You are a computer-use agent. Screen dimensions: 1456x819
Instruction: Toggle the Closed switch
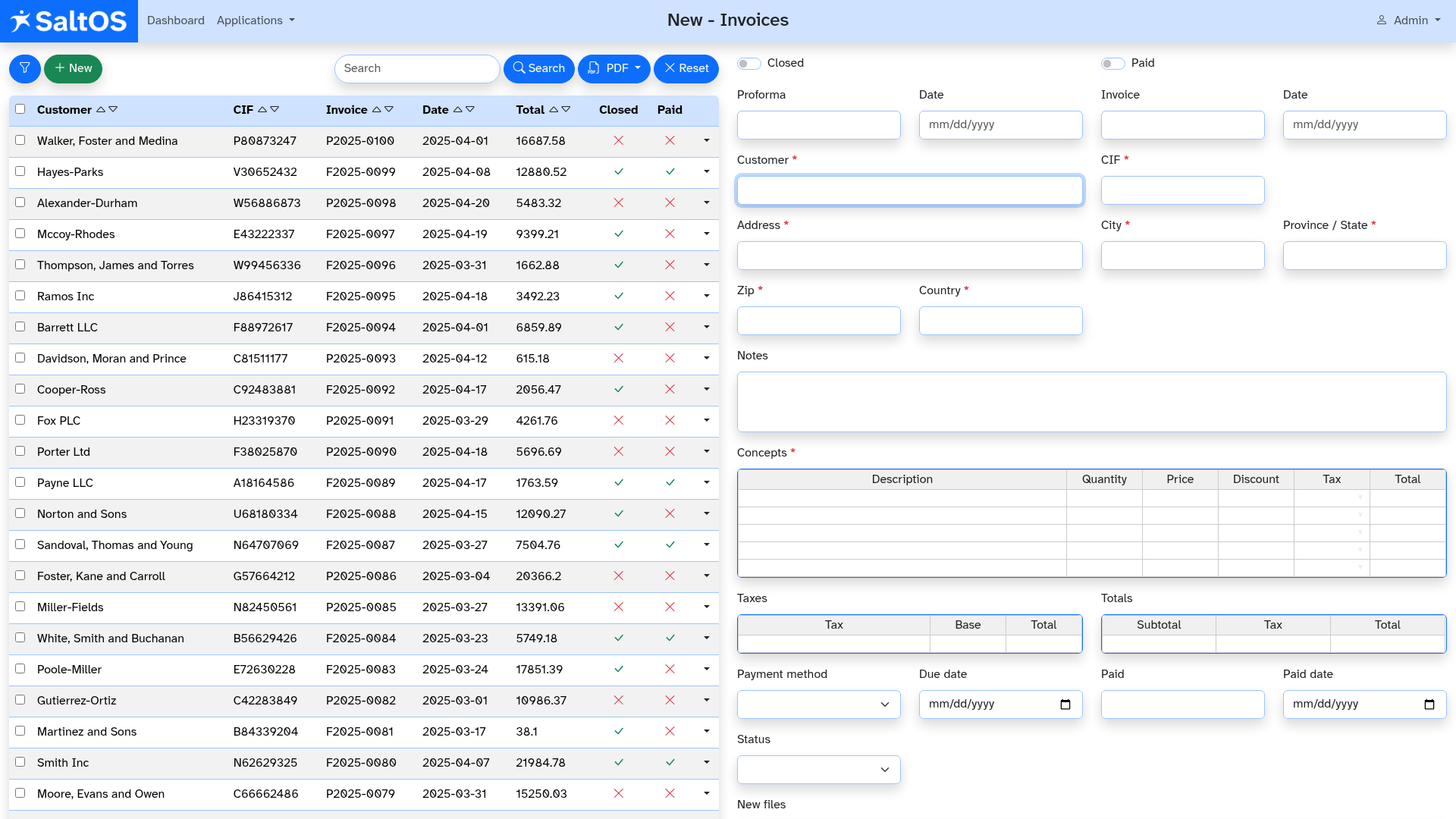point(749,64)
